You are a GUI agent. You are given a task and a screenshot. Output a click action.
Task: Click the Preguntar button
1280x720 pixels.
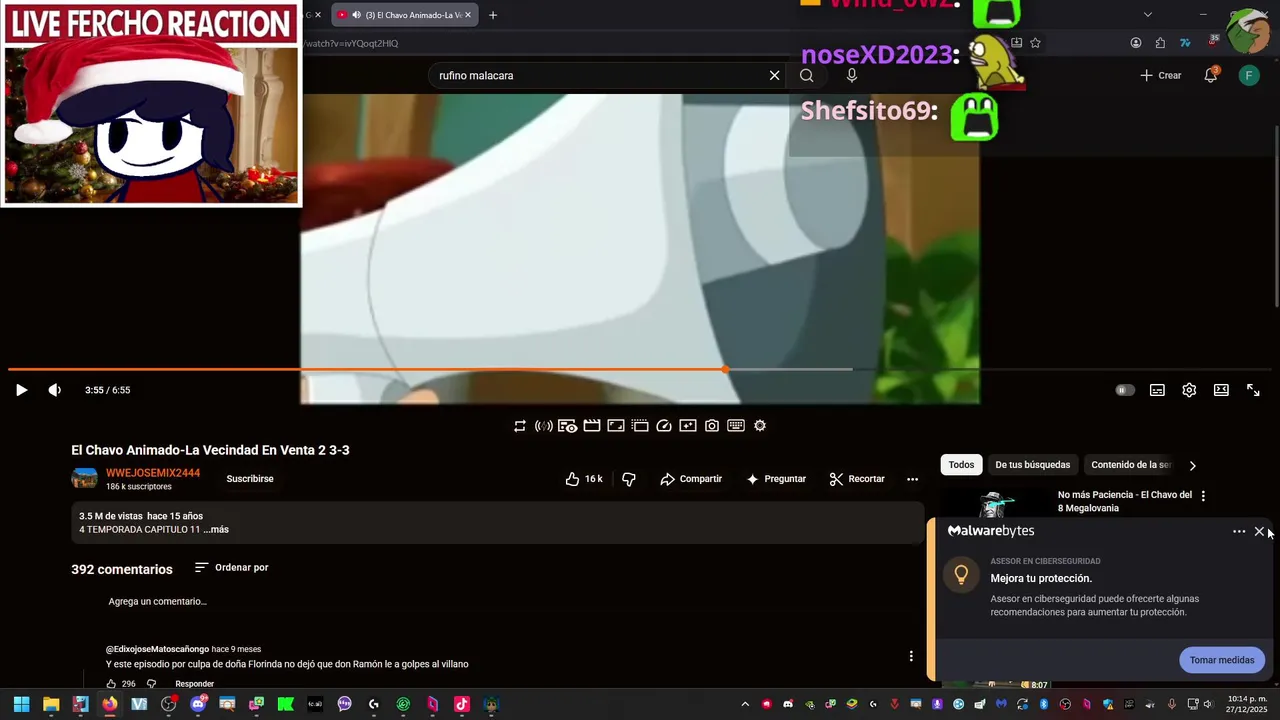point(776,479)
